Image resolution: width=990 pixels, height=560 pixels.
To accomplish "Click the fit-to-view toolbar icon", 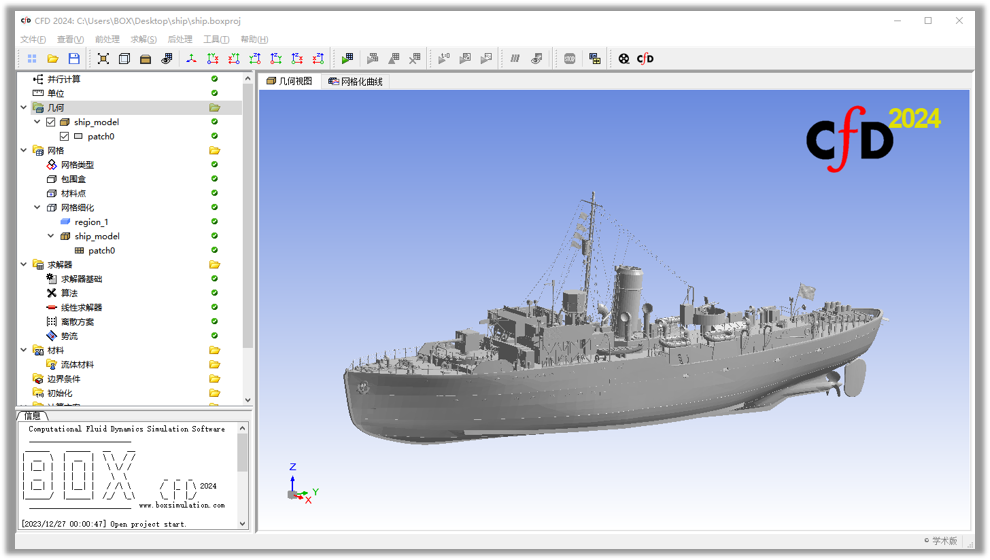I will (103, 59).
